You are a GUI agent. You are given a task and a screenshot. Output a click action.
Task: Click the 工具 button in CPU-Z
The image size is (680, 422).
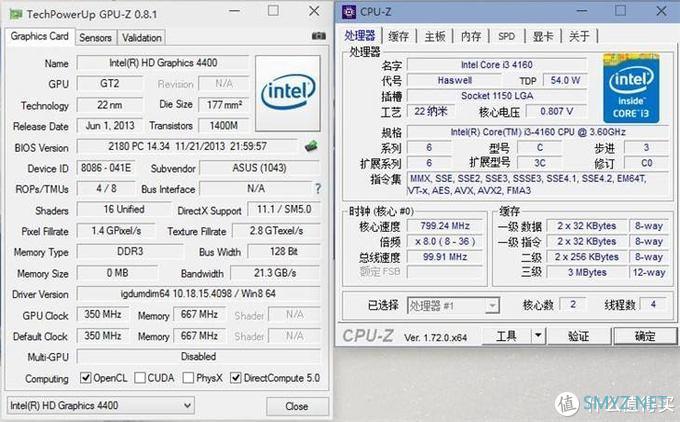point(507,335)
